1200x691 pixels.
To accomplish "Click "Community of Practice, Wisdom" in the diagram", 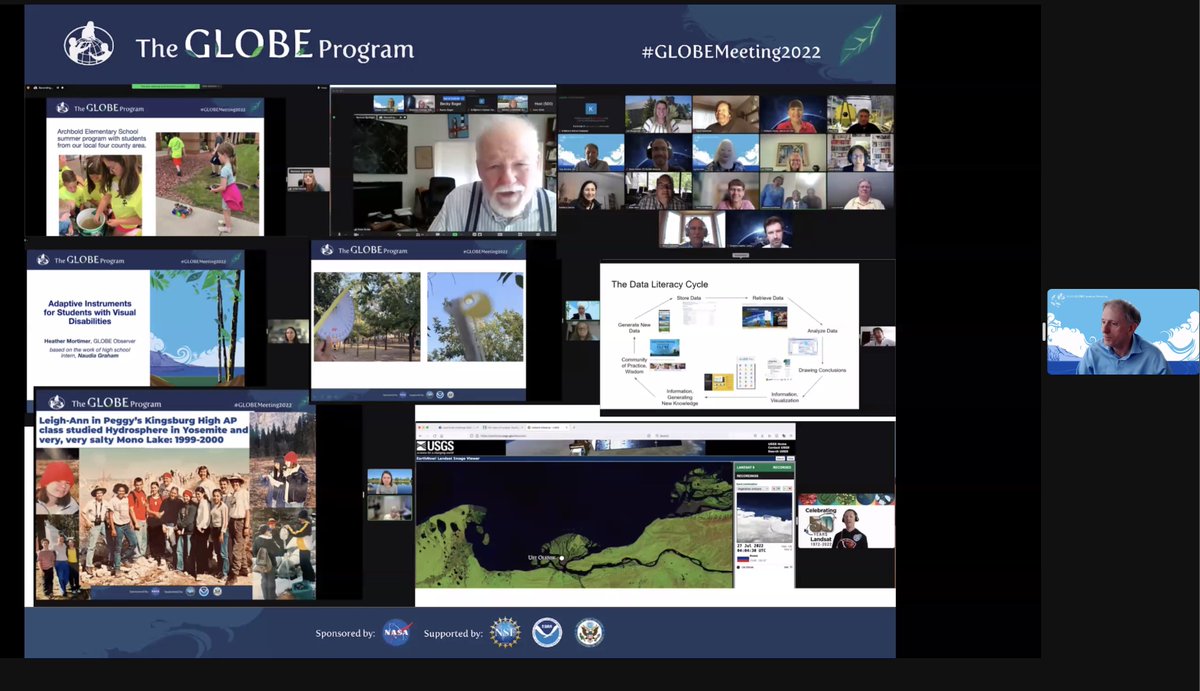I will click(633, 364).
